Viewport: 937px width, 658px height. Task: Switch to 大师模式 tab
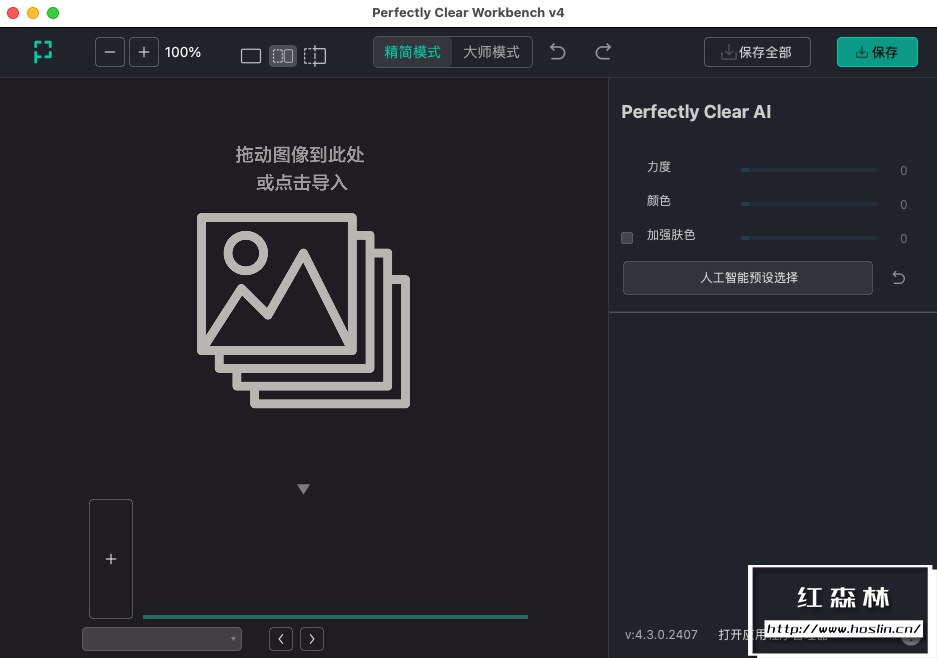tap(491, 52)
